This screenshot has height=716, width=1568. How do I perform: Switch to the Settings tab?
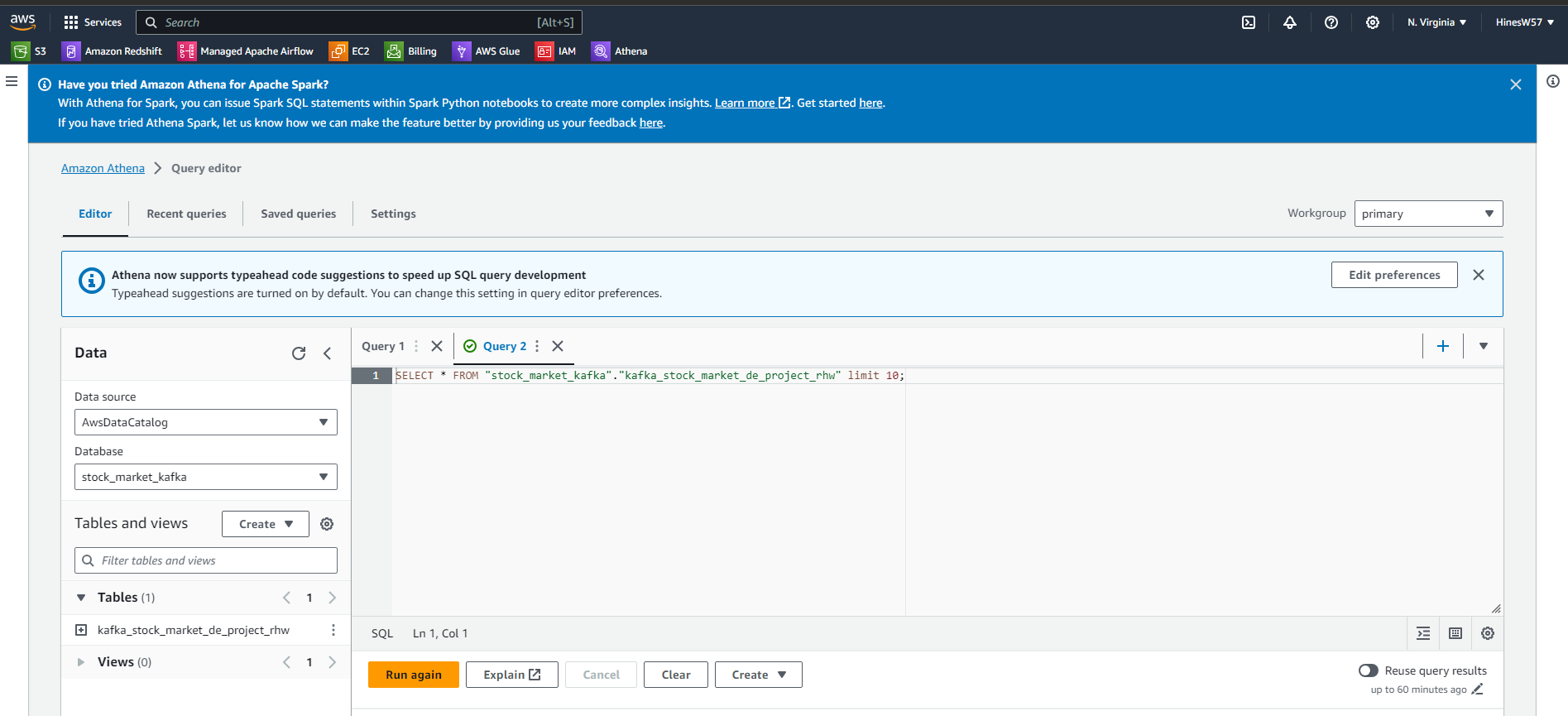click(x=393, y=214)
